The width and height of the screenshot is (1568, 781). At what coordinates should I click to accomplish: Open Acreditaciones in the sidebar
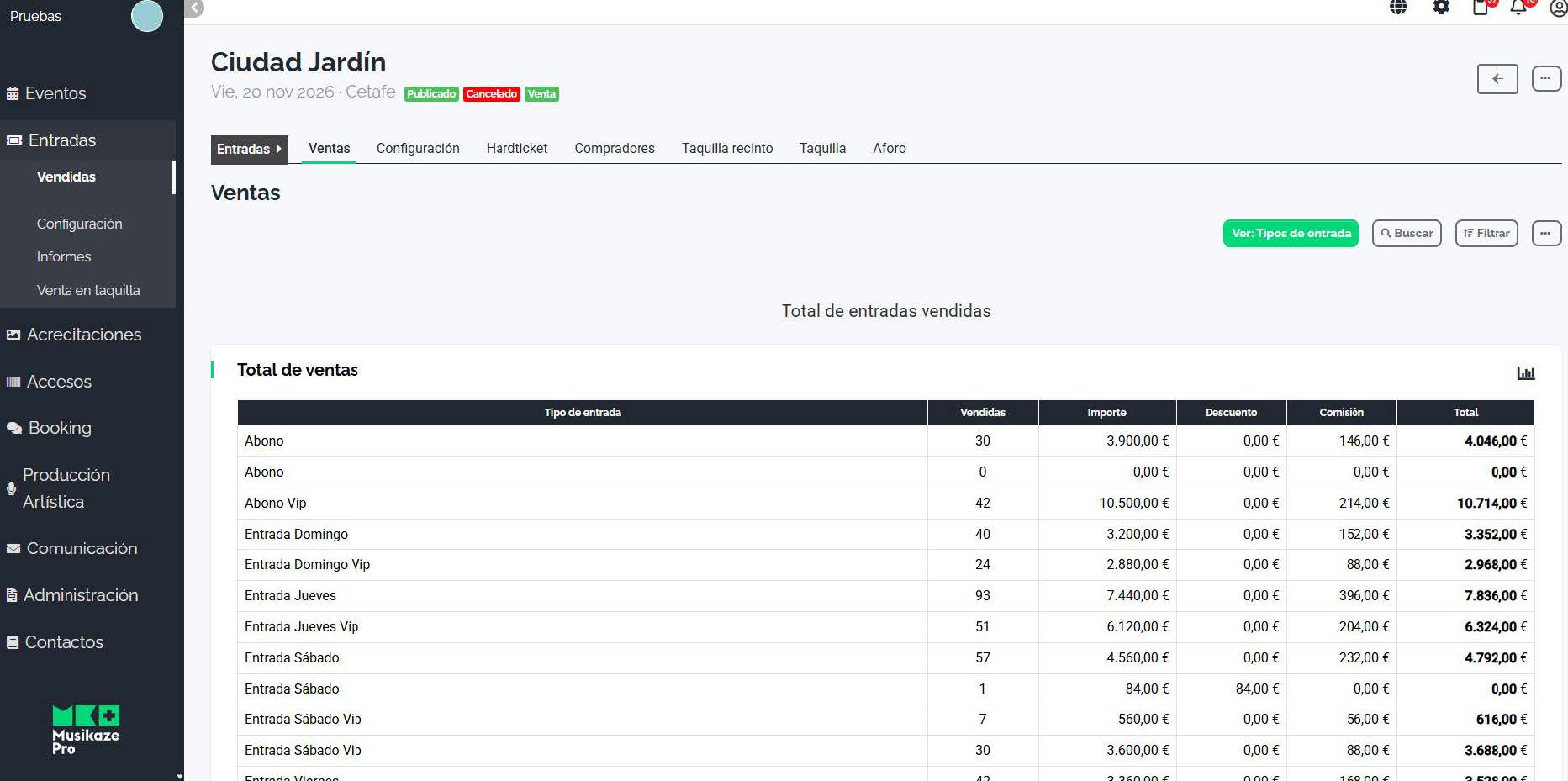click(84, 335)
